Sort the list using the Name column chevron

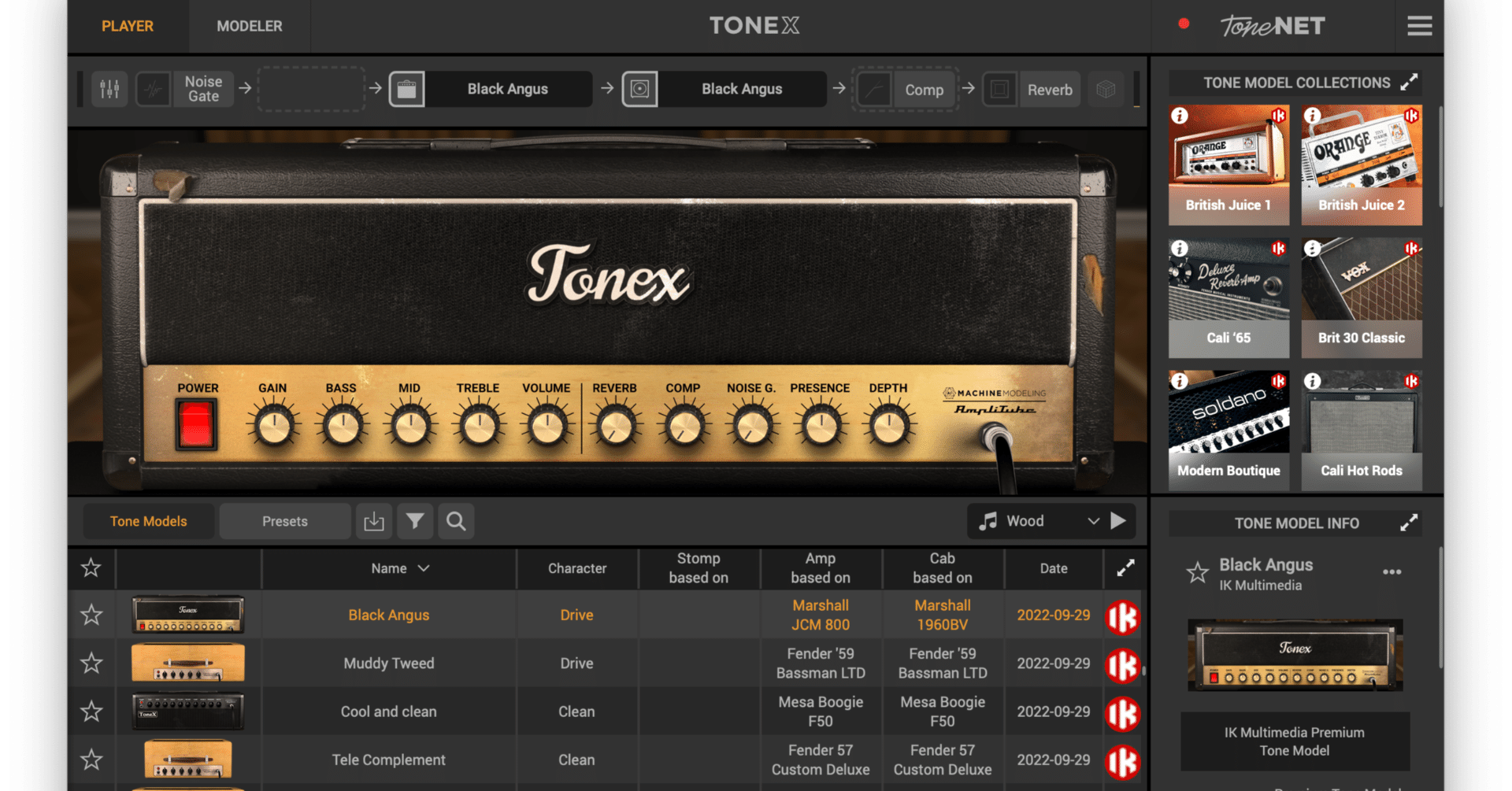click(x=423, y=568)
